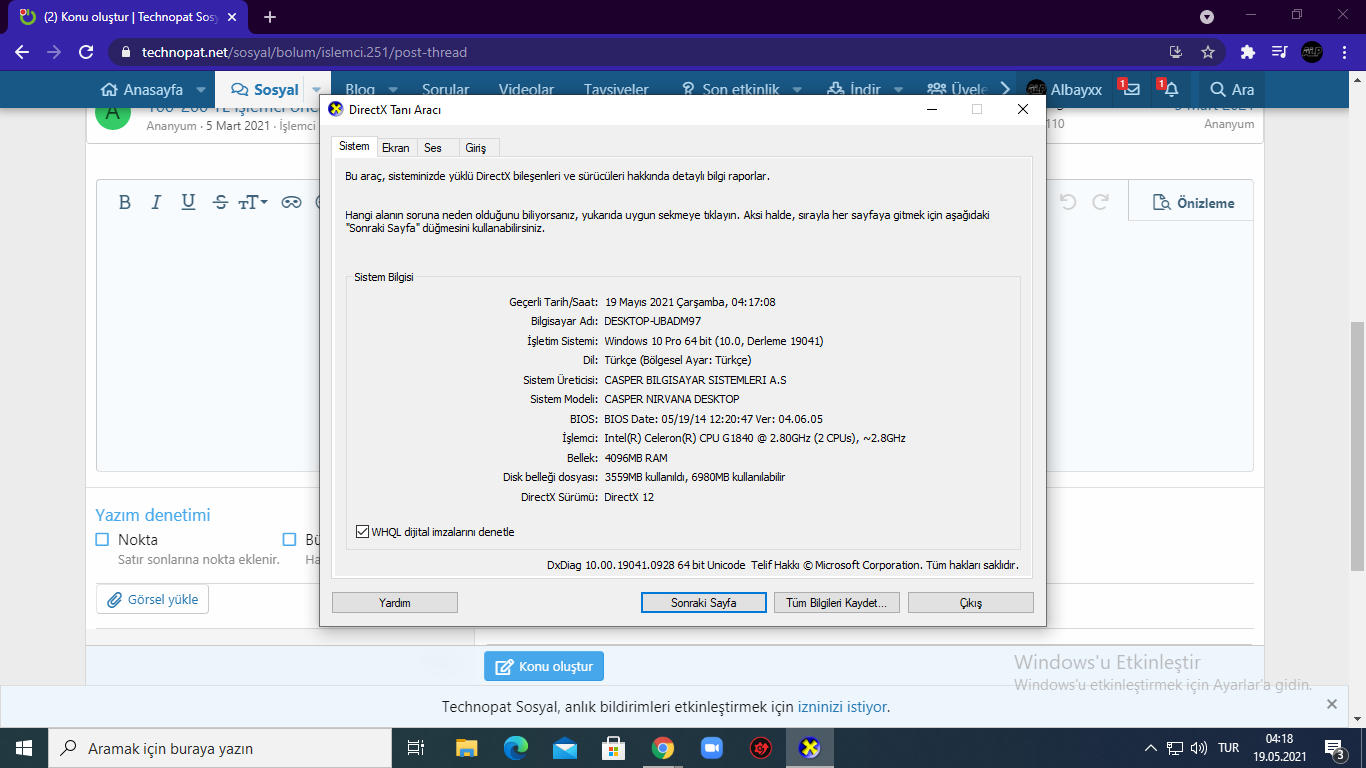Click the editor Redo arrow
This screenshot has width=1366, height=768.
1100,202
